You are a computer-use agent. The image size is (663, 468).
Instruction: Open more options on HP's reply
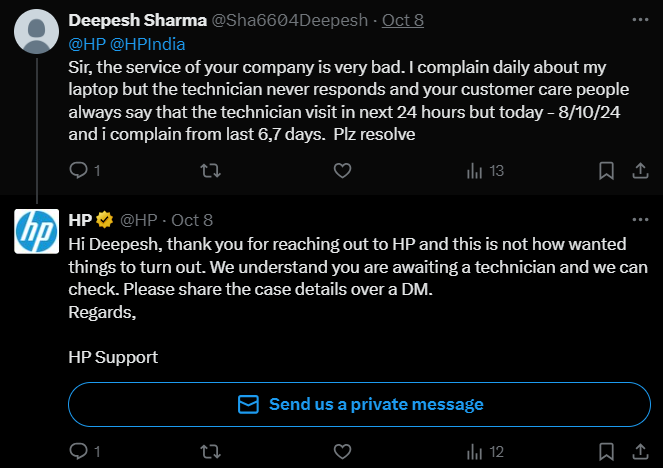pyautogui.click(x=639, y=220)
